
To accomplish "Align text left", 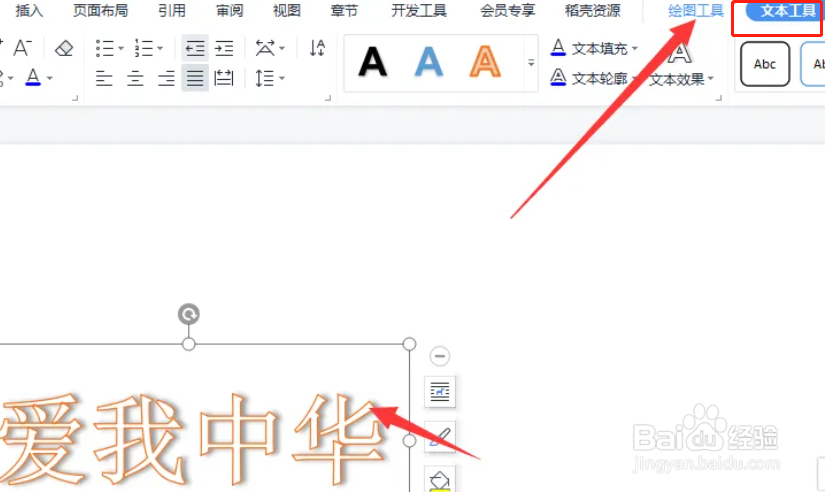I will coord(104,79).
